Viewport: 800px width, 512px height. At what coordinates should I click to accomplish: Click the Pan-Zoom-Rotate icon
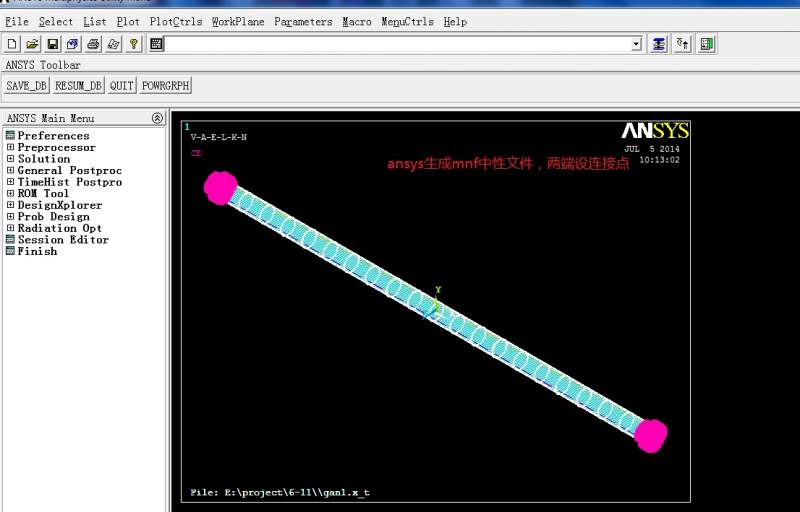click(73, 44)
